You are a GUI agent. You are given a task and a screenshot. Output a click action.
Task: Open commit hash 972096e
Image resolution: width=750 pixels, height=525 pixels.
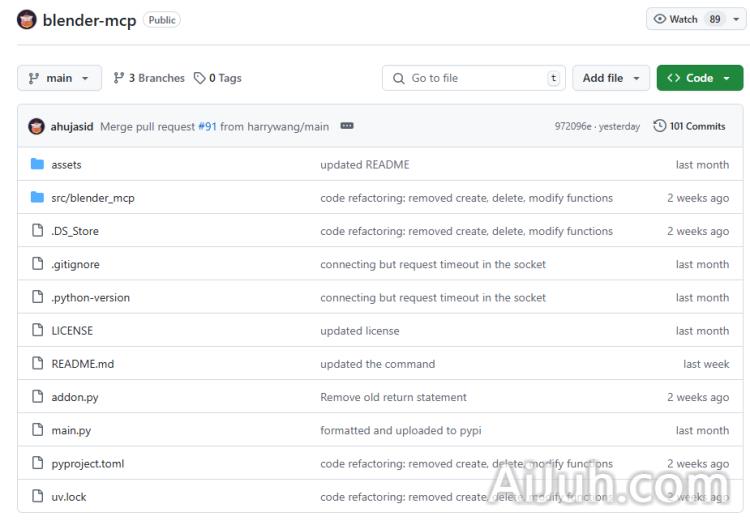pos(573,127)
